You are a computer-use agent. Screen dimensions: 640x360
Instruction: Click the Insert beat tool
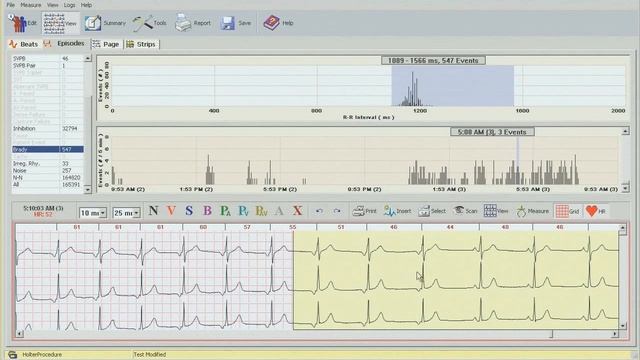397,211
